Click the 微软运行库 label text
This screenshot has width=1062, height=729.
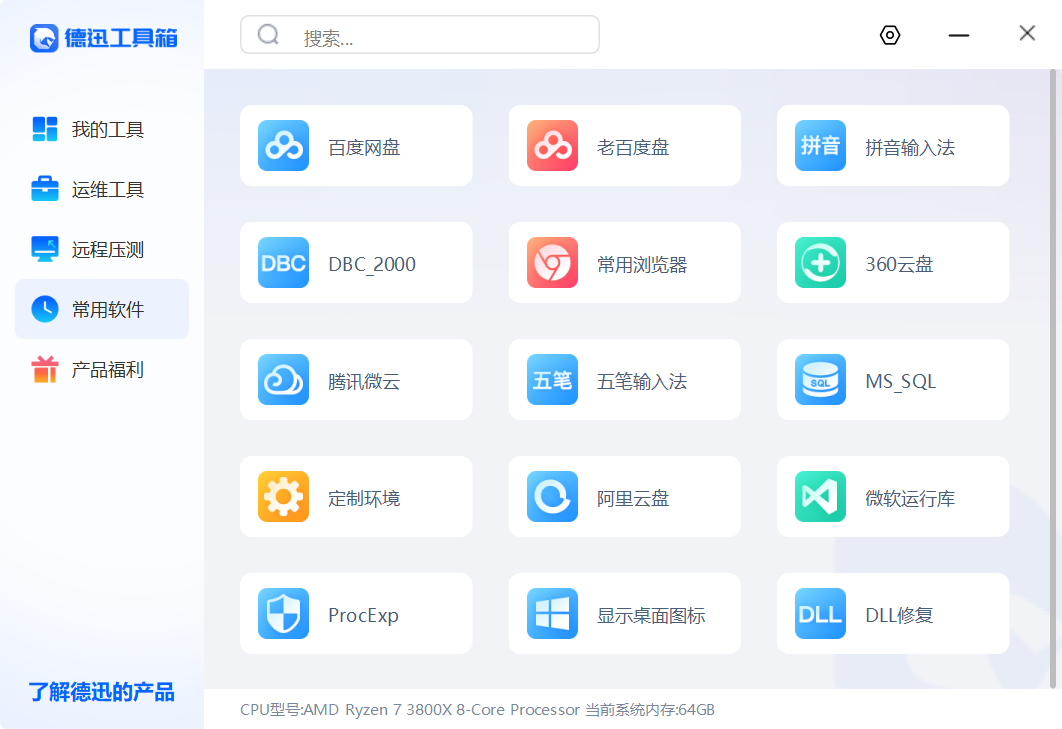click(910, 498)
